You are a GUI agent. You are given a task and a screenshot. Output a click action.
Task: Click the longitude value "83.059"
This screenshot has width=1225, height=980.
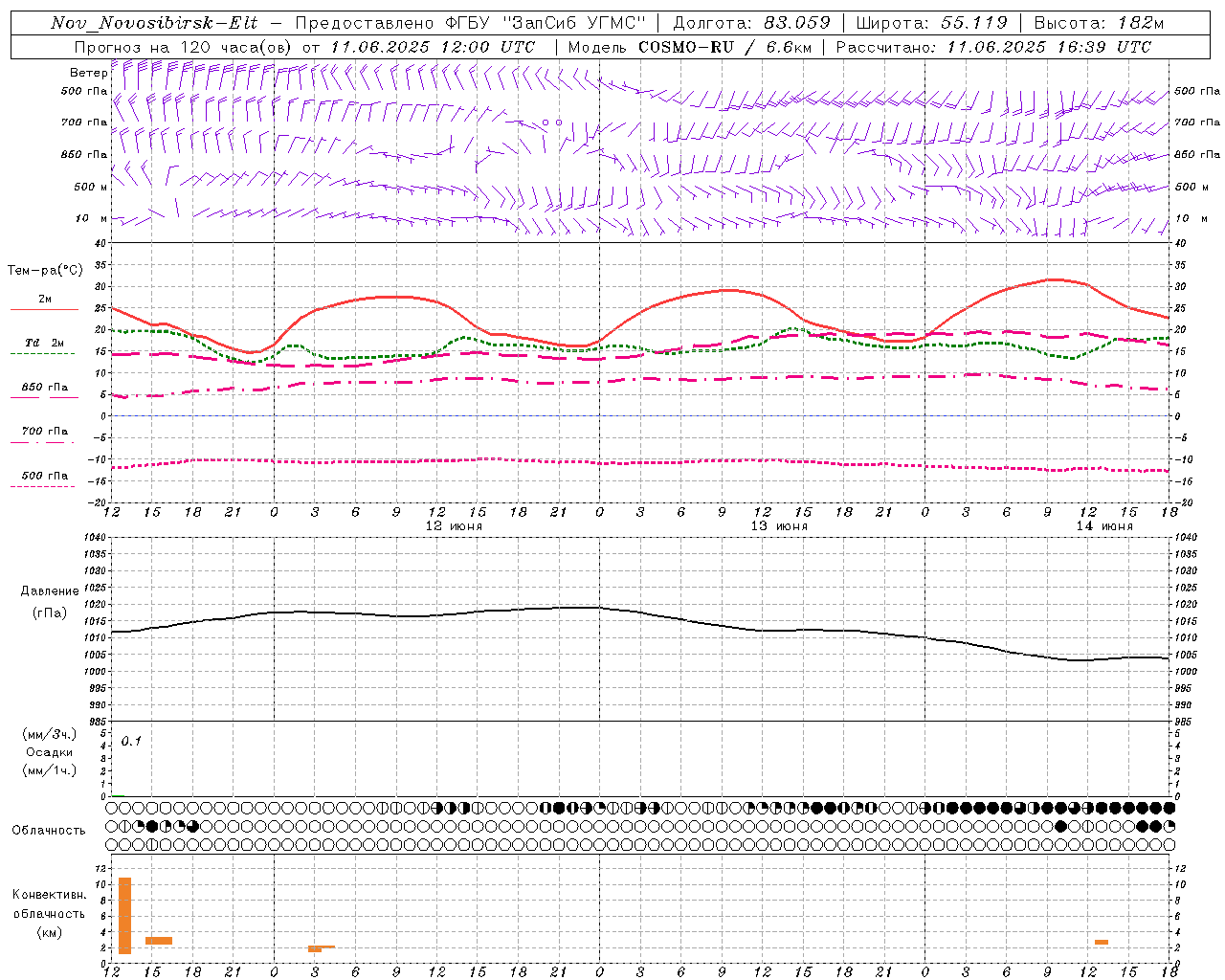tap(797, 23)
